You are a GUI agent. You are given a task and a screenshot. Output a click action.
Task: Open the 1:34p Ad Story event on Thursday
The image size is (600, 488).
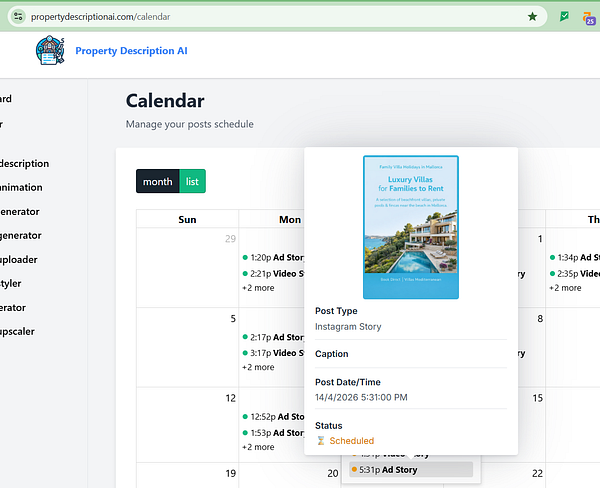click(x=574, y=258)
